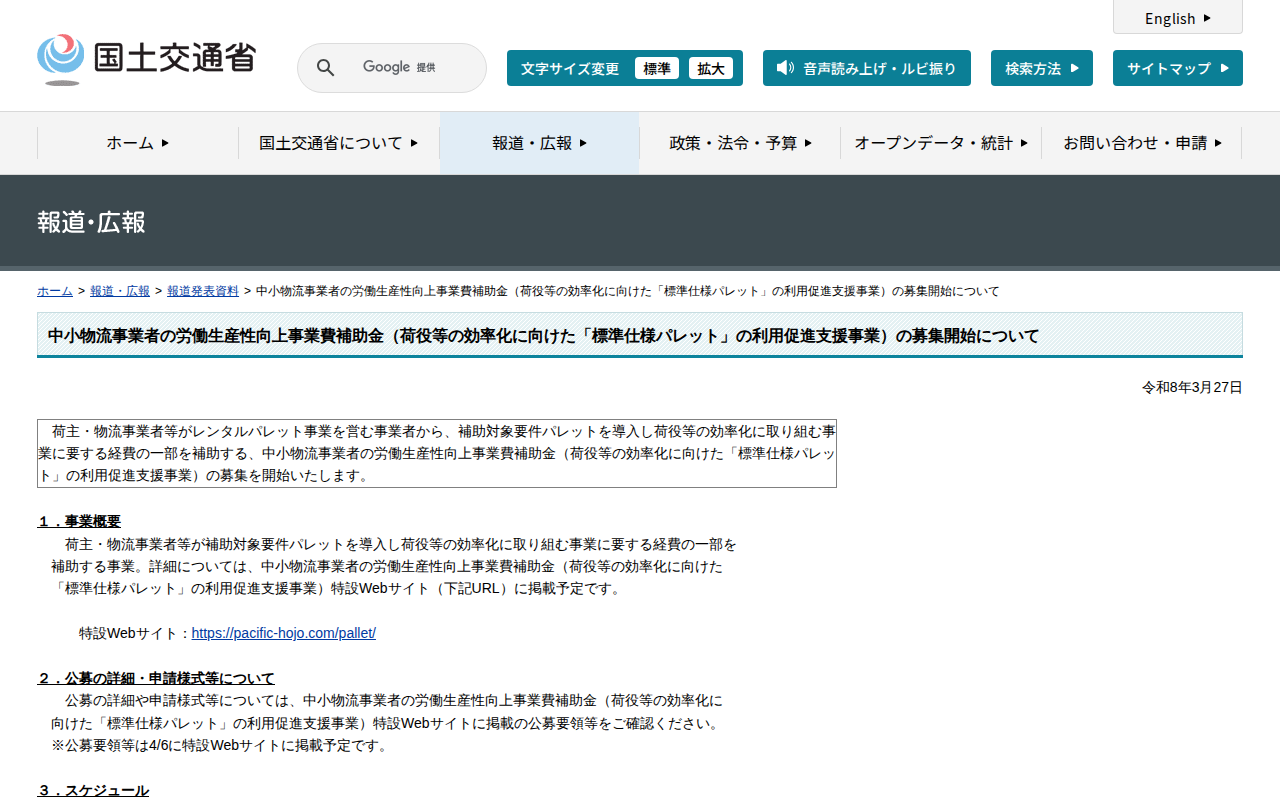Click the ホーム breadcrumb link
Image resolution: width=1280 pixels, height=800 pixels.
[55, 291]
